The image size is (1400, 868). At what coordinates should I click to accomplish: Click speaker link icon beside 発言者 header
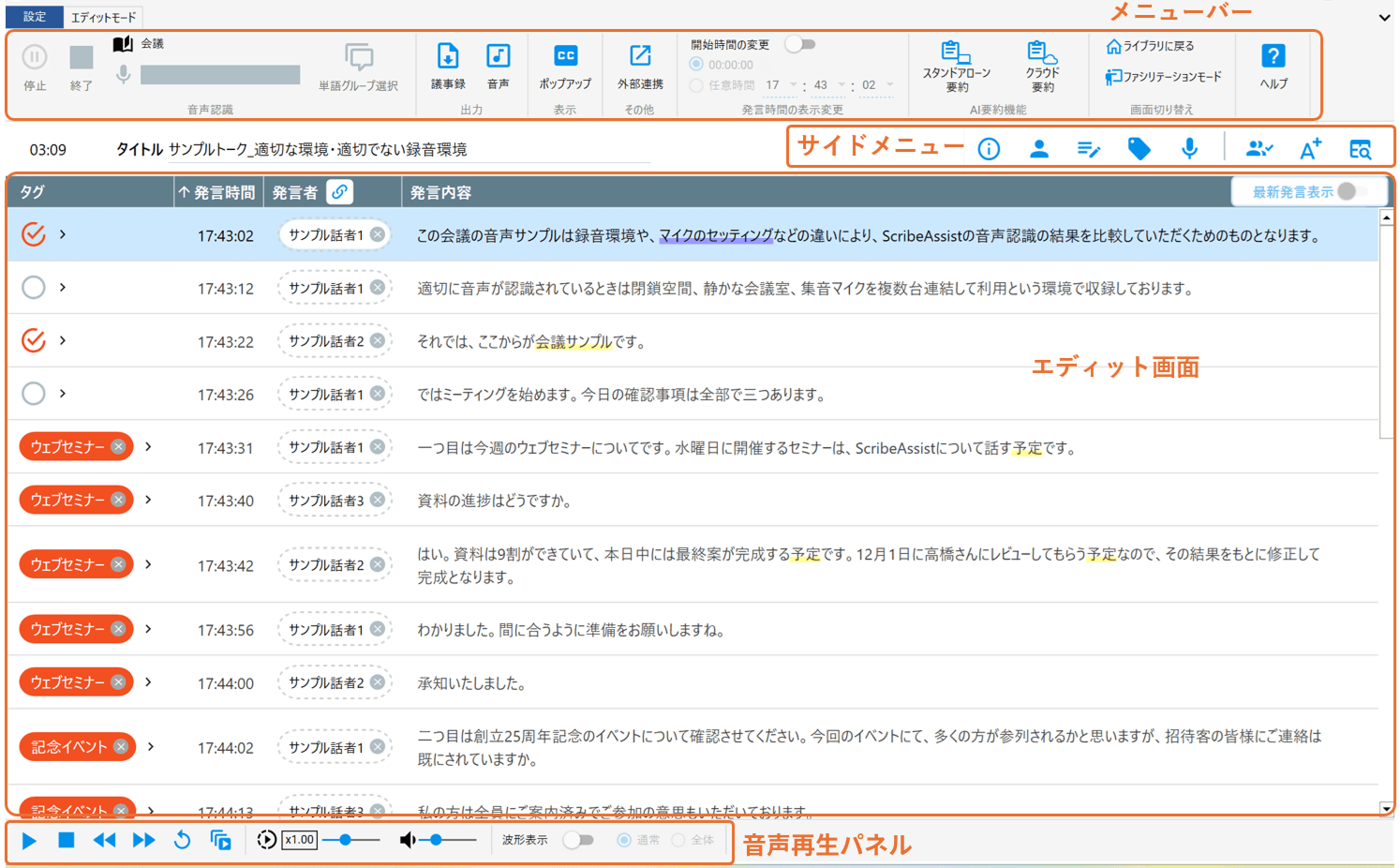pyautogui.click(x=340, y=192)
